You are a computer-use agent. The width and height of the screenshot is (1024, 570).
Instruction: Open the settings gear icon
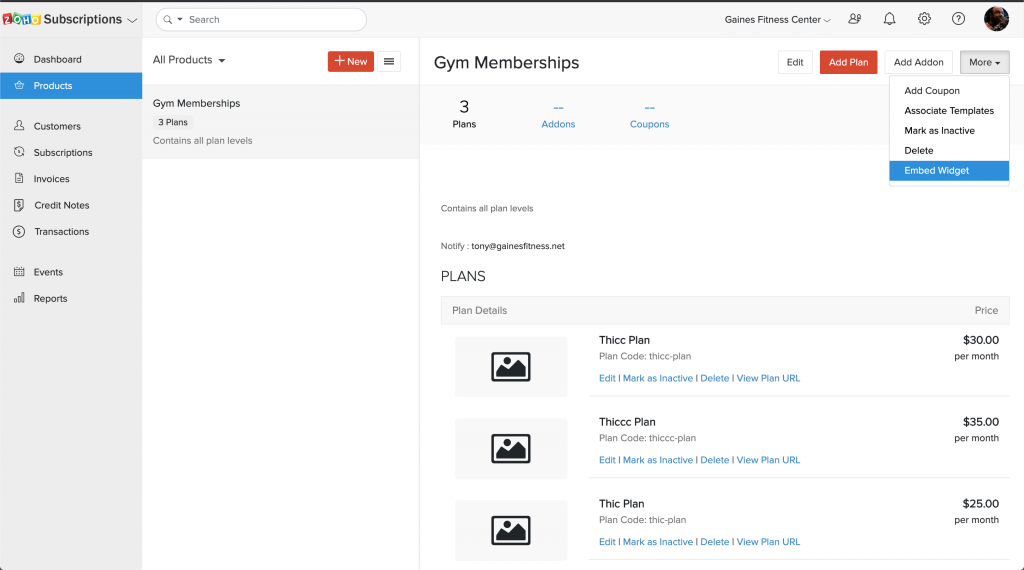click(924, 19)
